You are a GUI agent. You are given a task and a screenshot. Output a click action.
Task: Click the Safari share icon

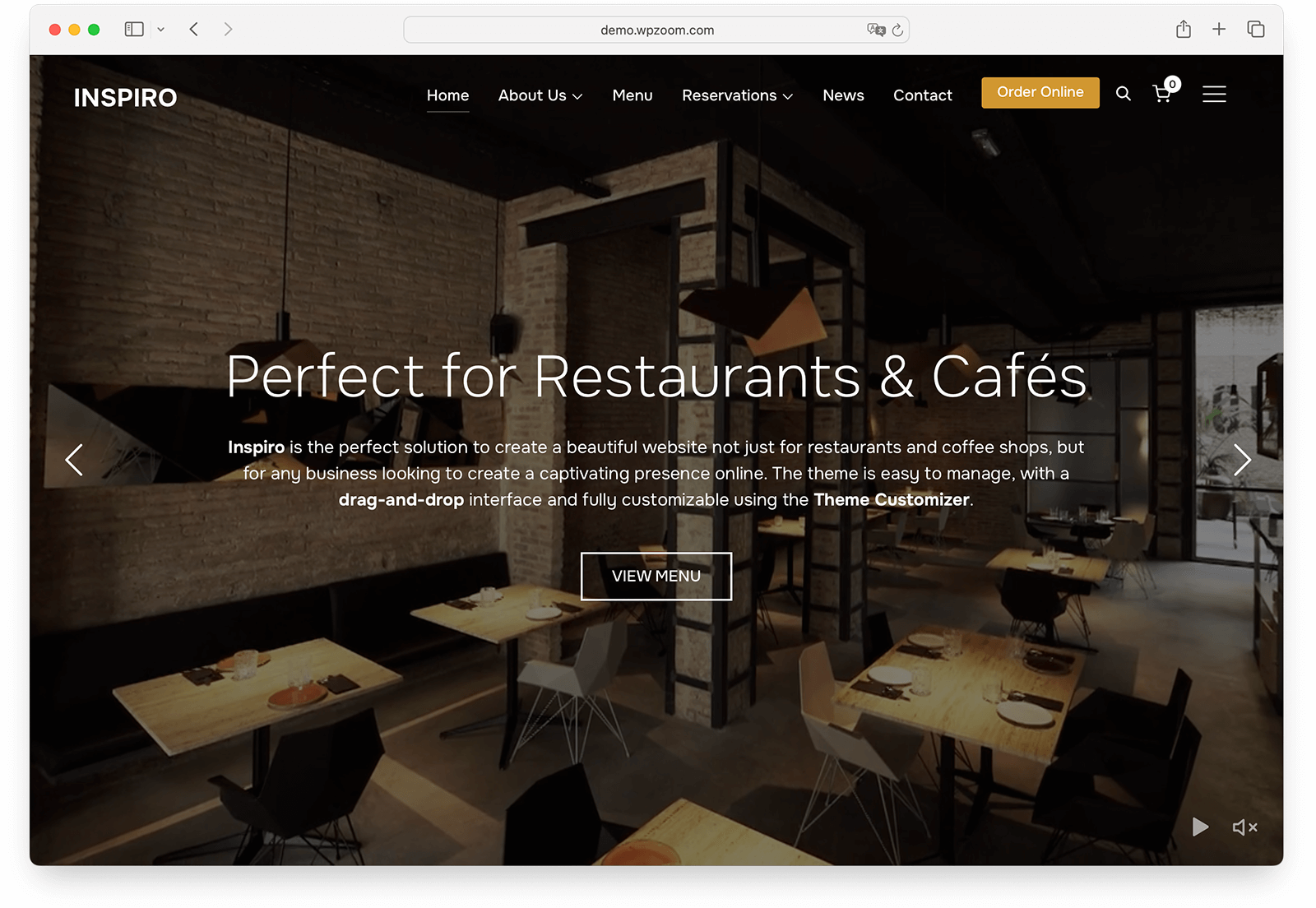(1184, 30)
